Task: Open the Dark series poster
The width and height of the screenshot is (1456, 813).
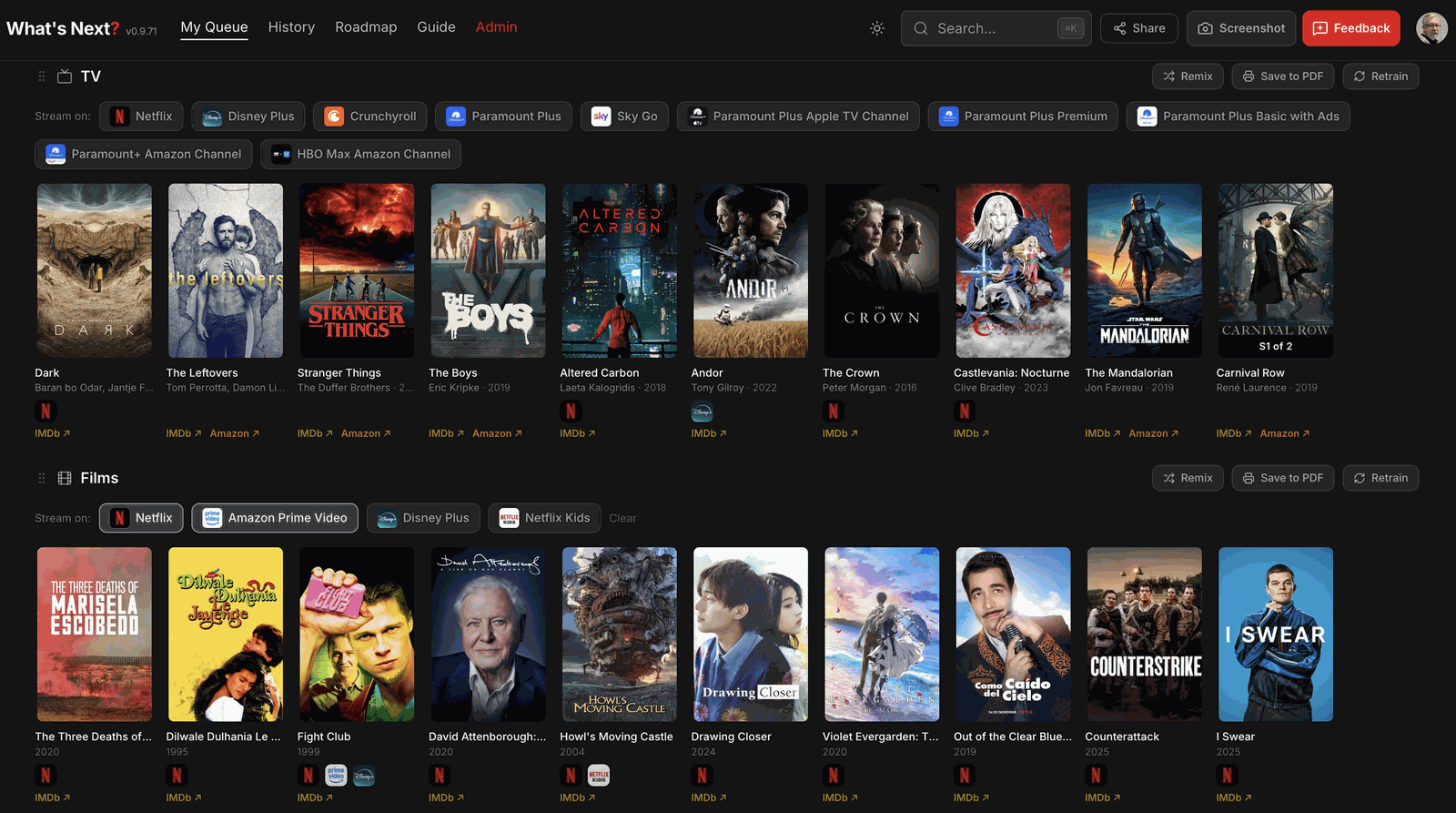Action: tap(95, 270)
